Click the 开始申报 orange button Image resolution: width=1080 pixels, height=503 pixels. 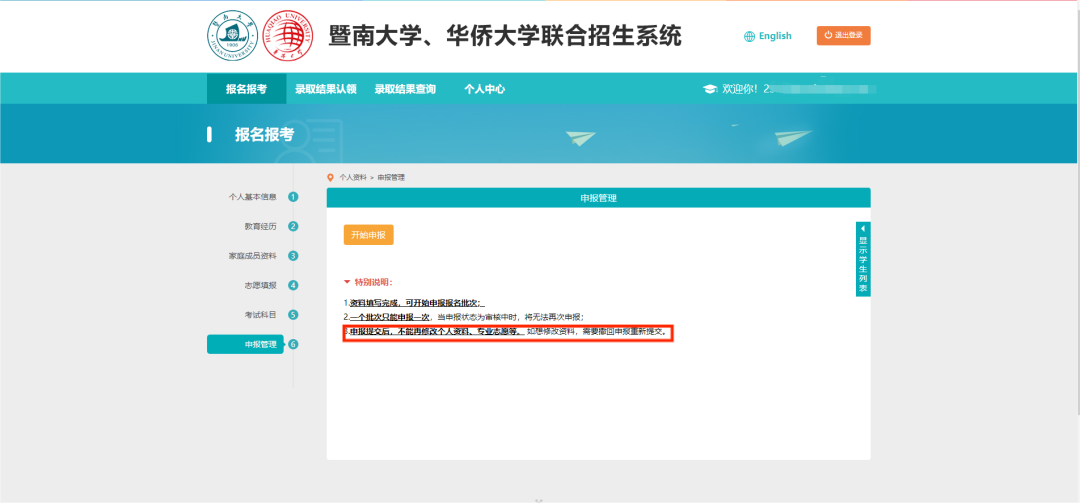(x=368, y=235)
